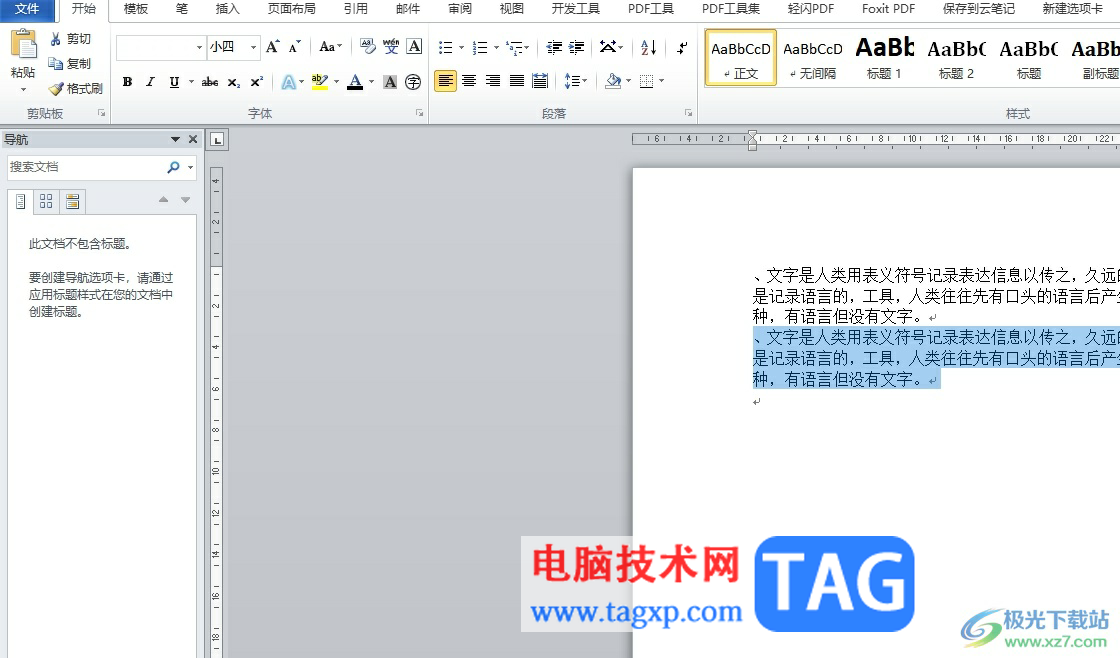Shrink font size with small A icon

(294, 47)
